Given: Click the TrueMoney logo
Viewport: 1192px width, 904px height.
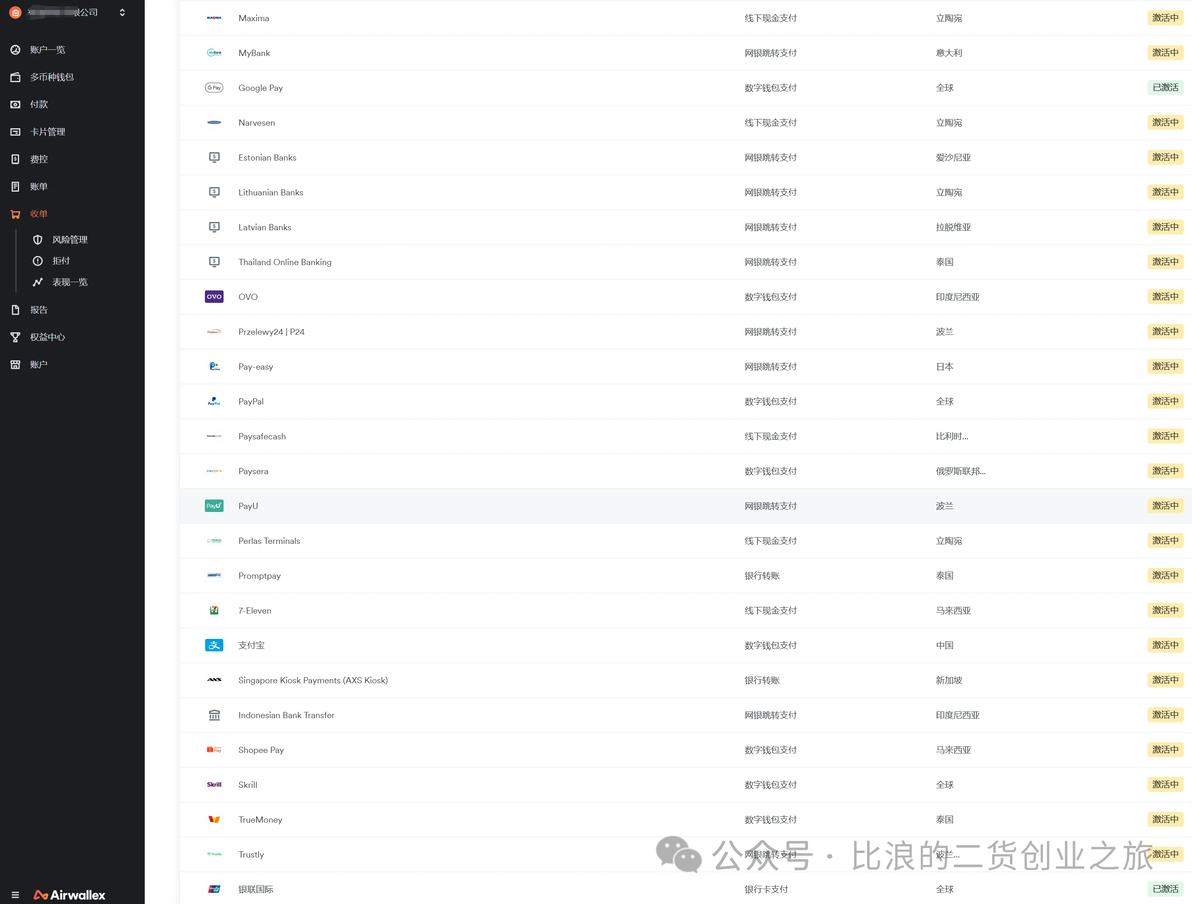Looking at the screenshot, I should tap(214, 820).
